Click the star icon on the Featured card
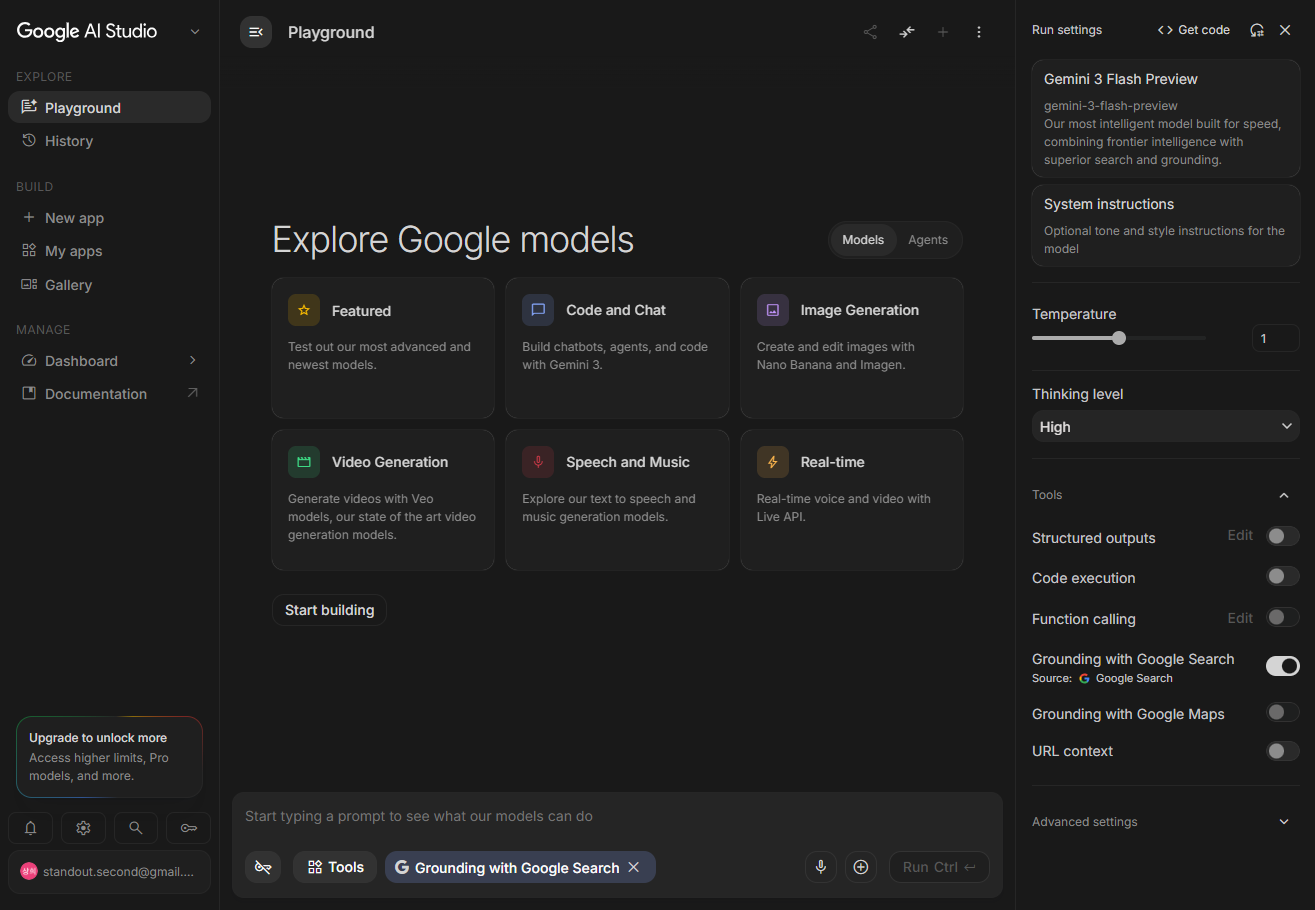 click(304, 310)
